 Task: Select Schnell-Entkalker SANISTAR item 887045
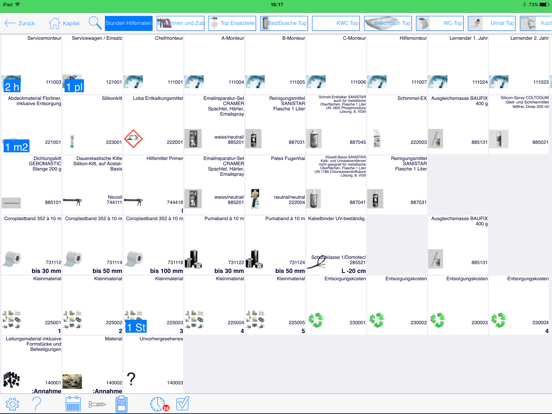(x=336, y=124)
